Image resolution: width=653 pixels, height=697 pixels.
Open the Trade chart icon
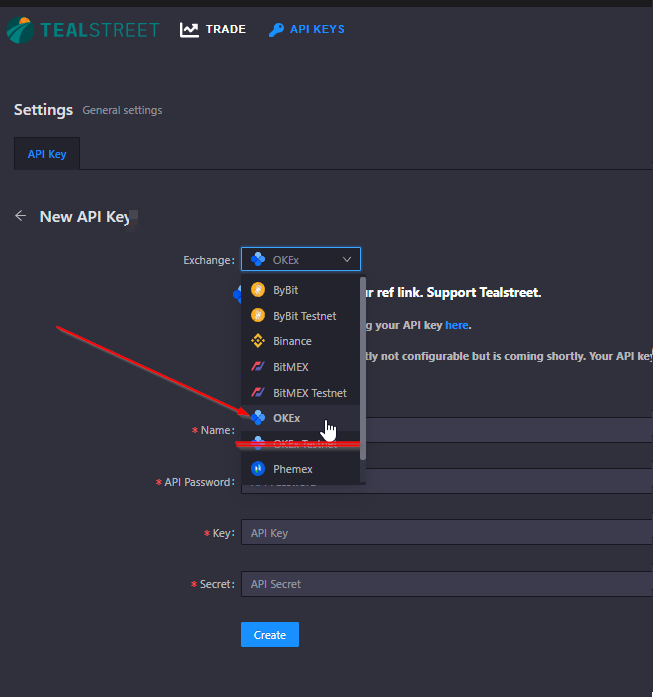(189, 30)
